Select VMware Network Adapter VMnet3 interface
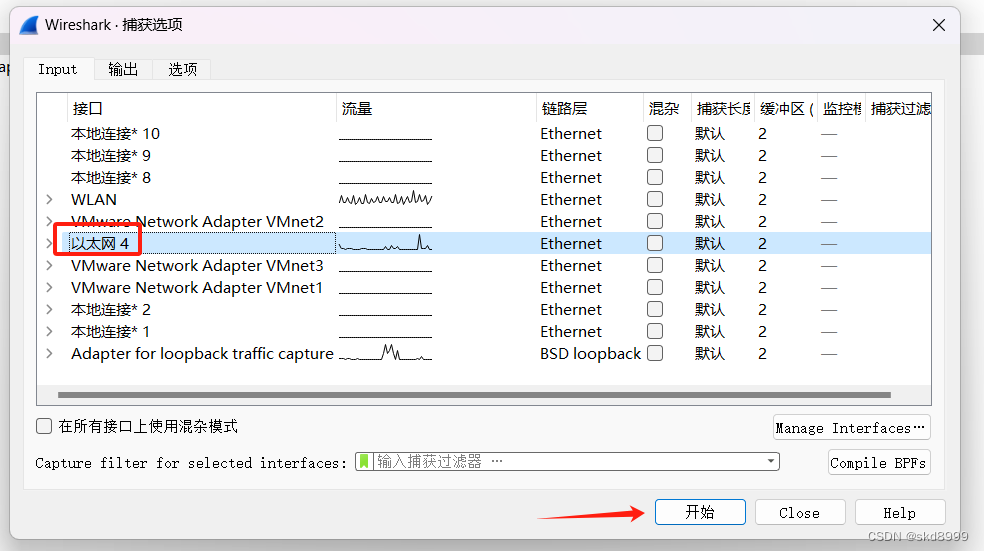 pyautogui.click(x=197, y=265)
